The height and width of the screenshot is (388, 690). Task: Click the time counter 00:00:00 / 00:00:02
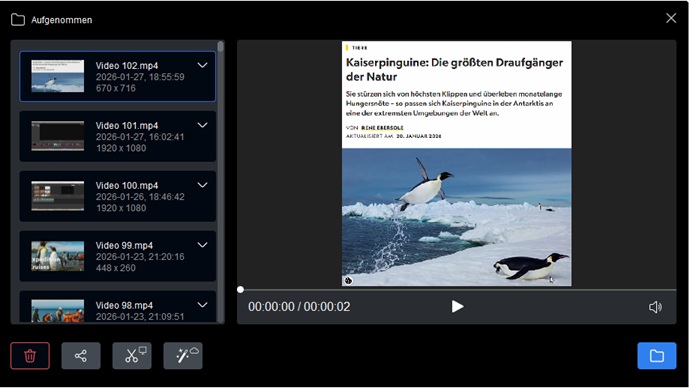click(299, 307)
